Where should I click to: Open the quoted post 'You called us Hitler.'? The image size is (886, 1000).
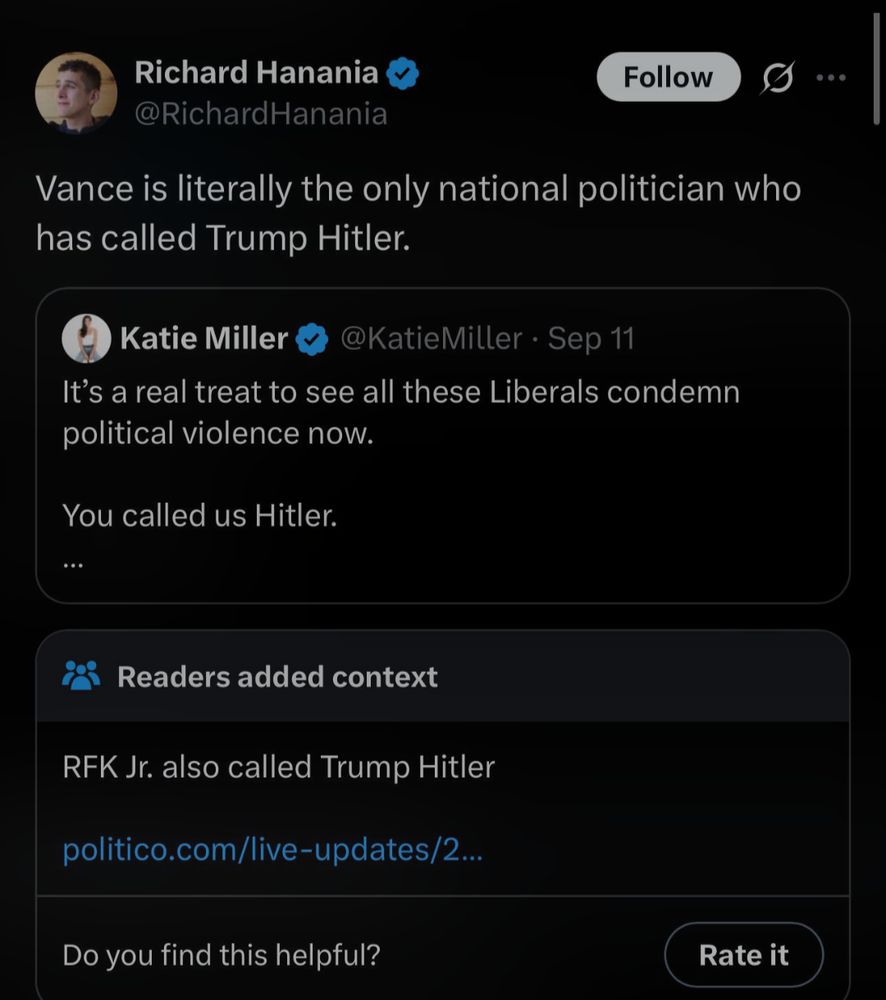tap(200, 516)
